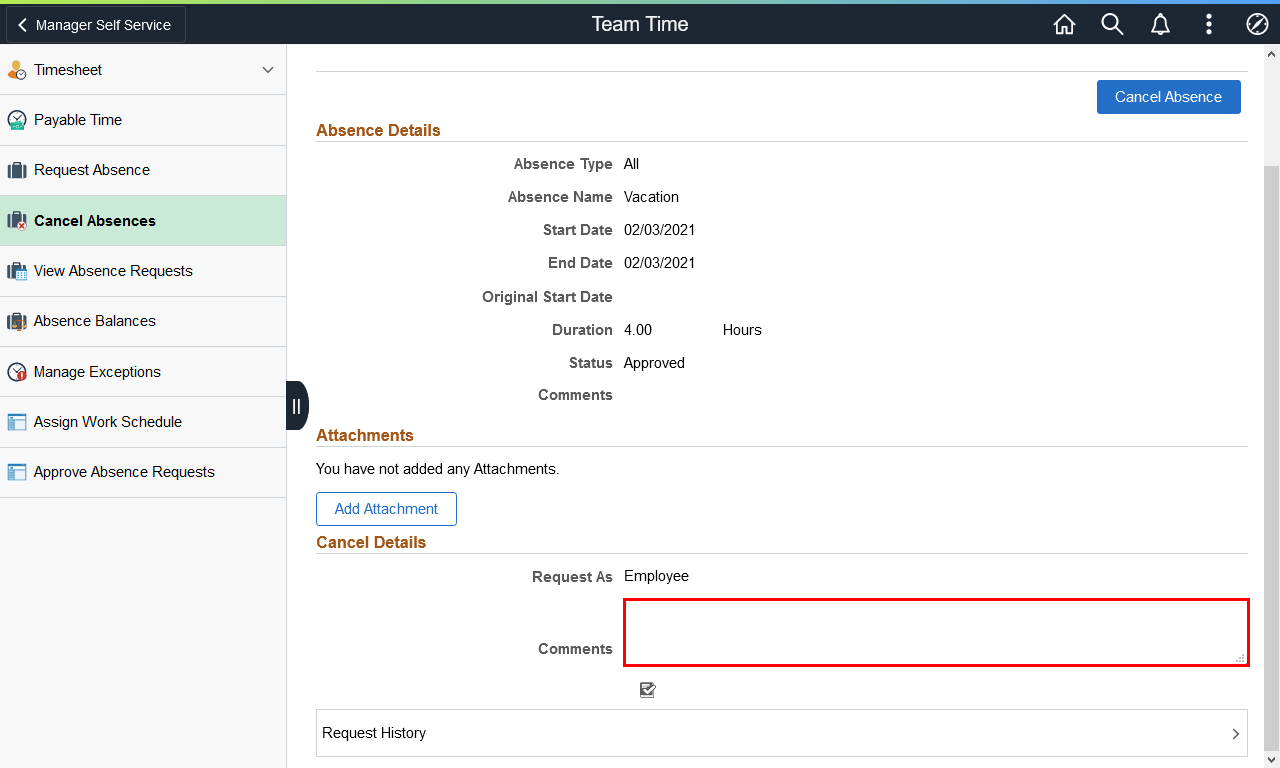Click the Absence Details section heading
Viewport: 1280px width, 768px height.
(x=378, y=130)
